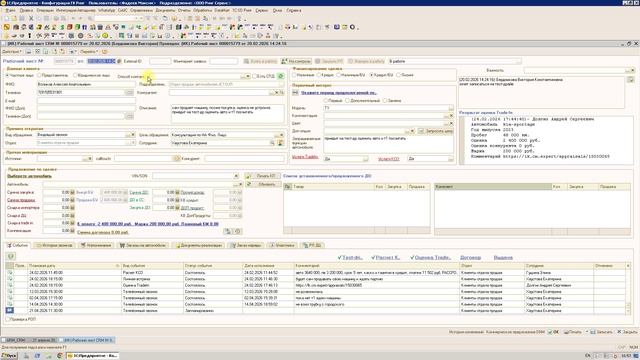The image size is (640, 360).
Task: Click the phone button next to Телефон (Доп)
Action: 129,116
